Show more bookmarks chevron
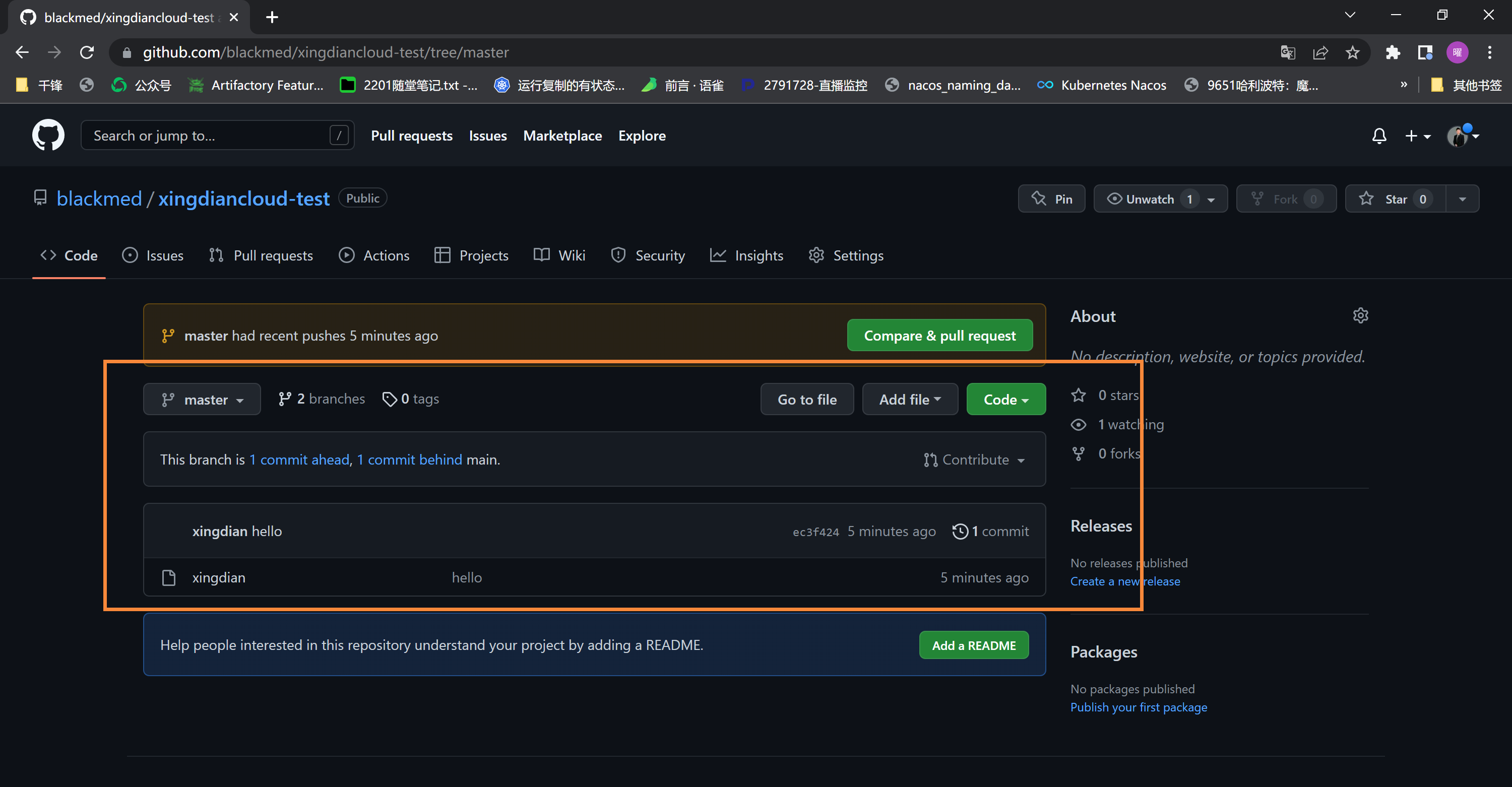1512x787 pixels. coord(1404,85)
